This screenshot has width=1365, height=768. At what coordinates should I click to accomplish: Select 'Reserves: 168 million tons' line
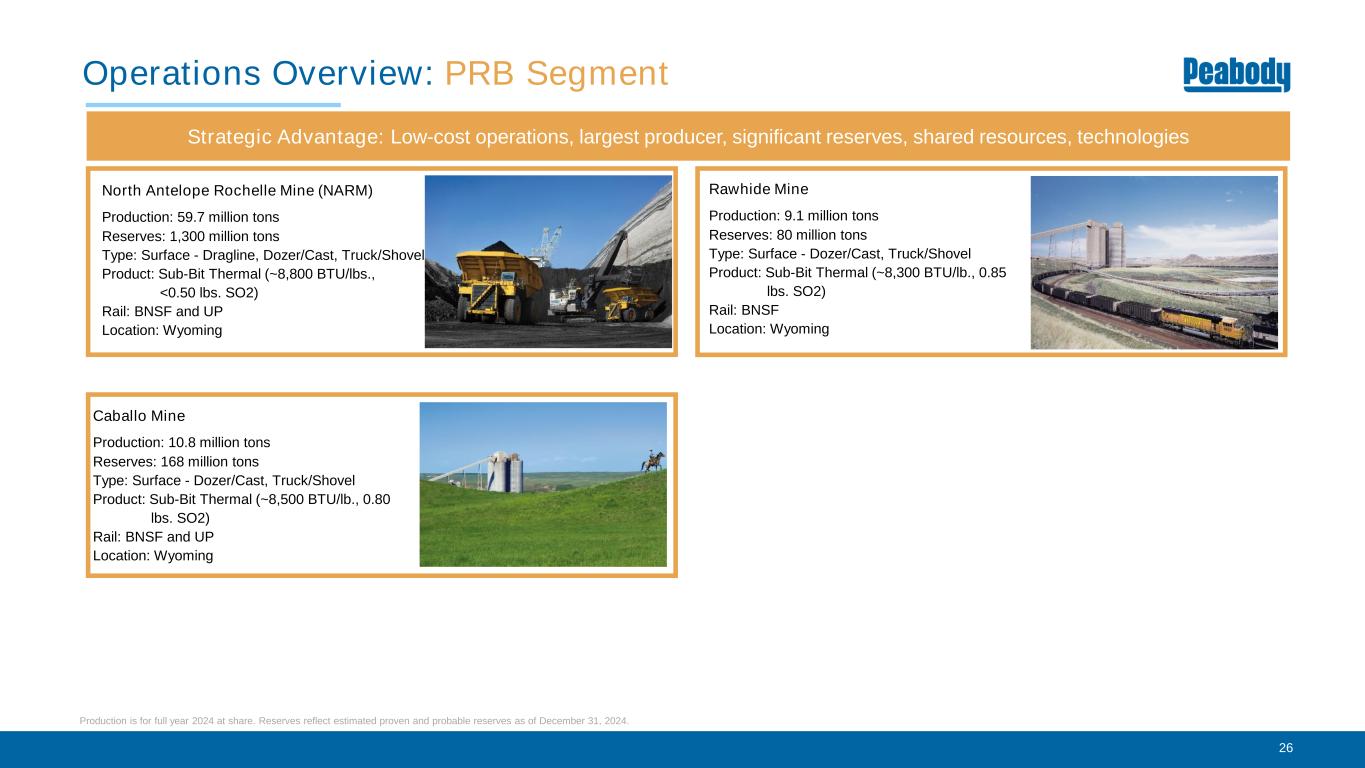(x=176, y=462)
